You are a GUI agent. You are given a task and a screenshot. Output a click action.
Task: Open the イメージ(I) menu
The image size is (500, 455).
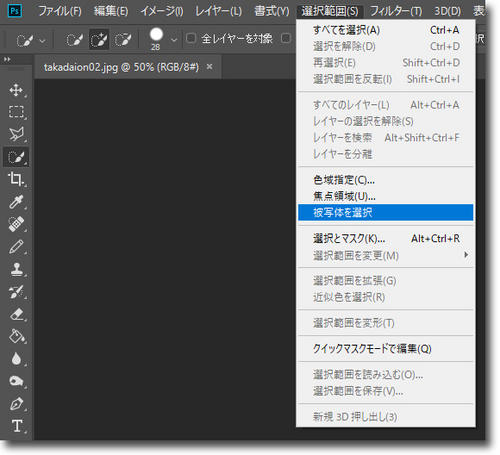click(x=162, y=11)
